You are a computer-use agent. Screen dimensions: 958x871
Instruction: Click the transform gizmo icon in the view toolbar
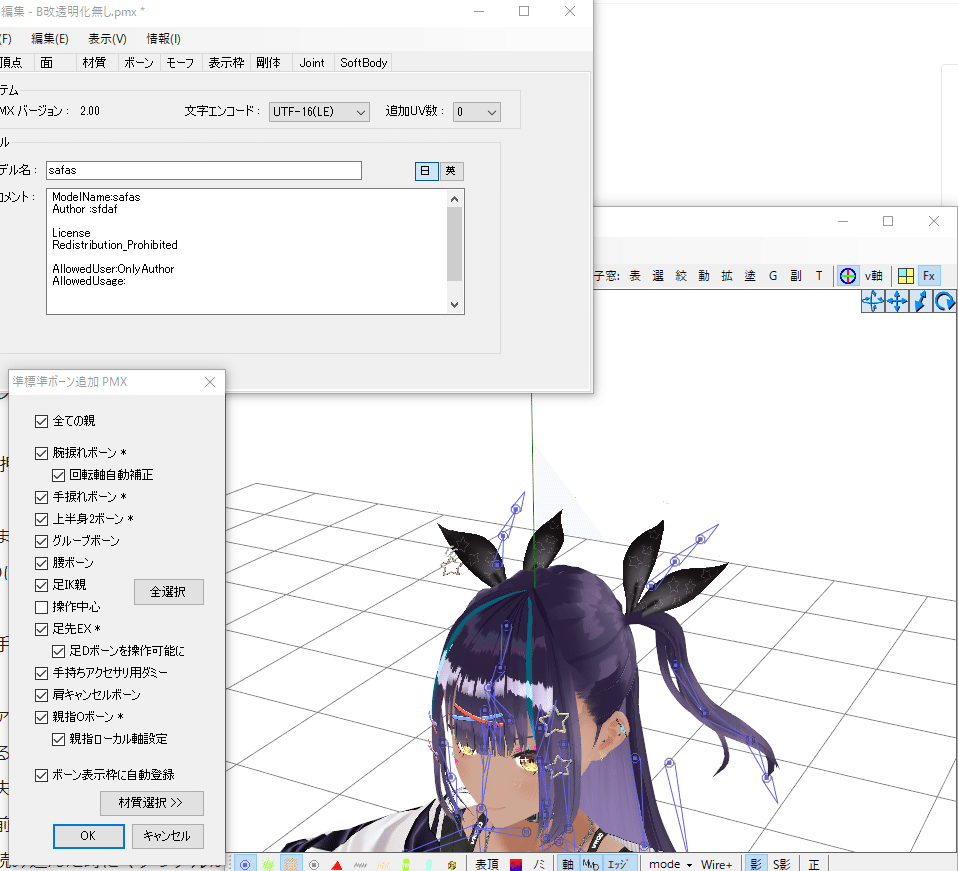(x=848, y=275)
